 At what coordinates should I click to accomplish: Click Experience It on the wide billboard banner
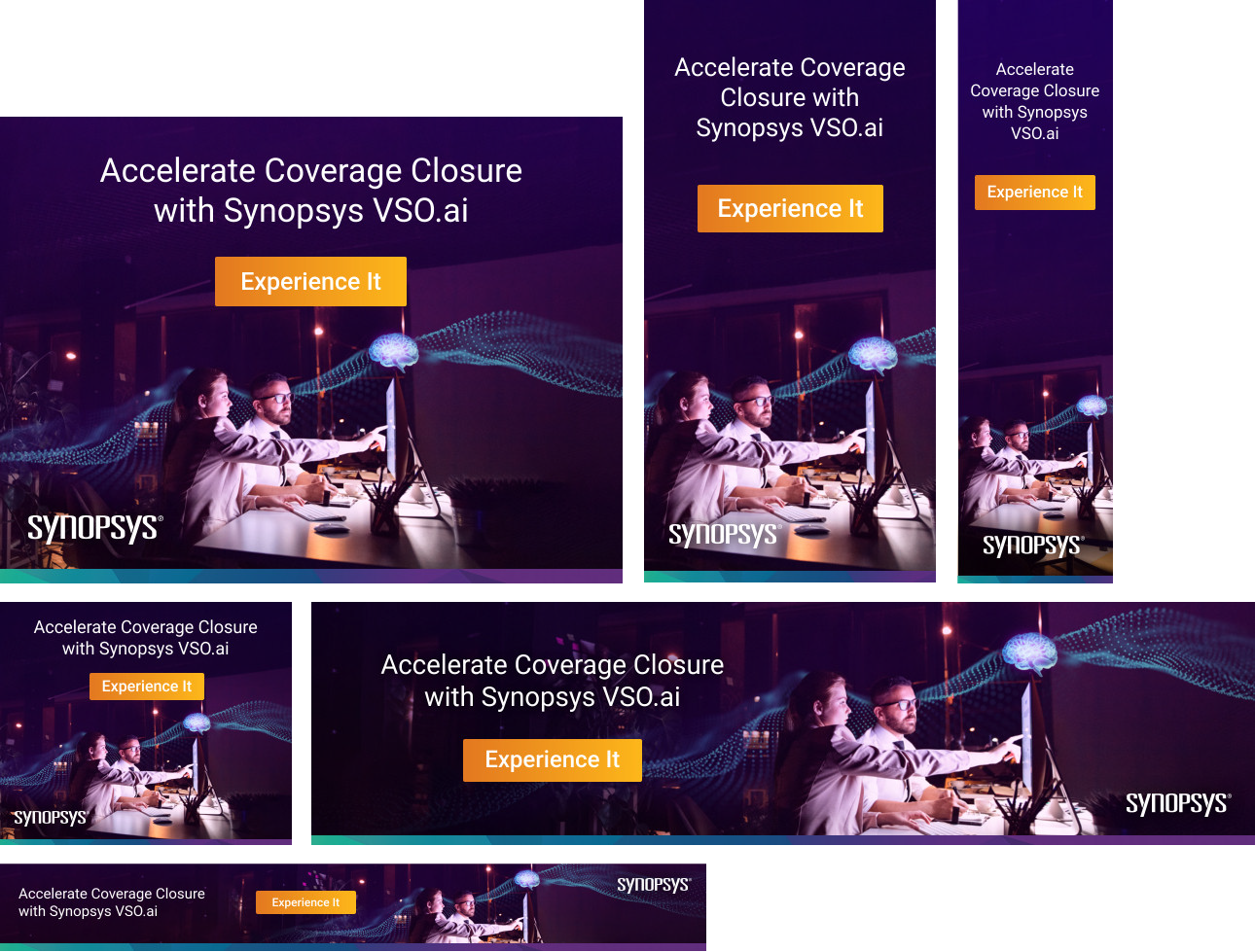553,760
